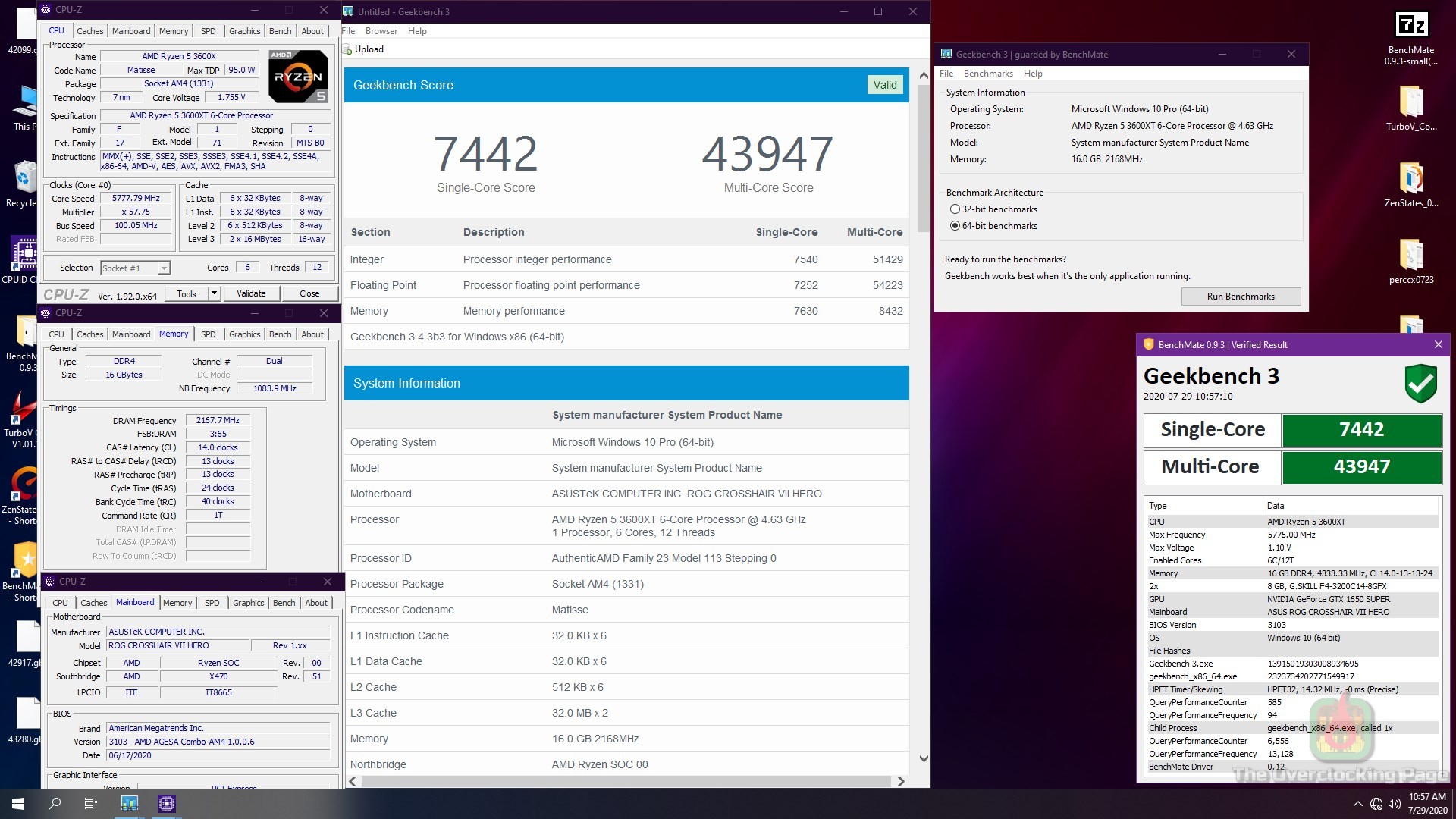Switch to Caches tab in top CPU-Z

[x=89, y=31]
